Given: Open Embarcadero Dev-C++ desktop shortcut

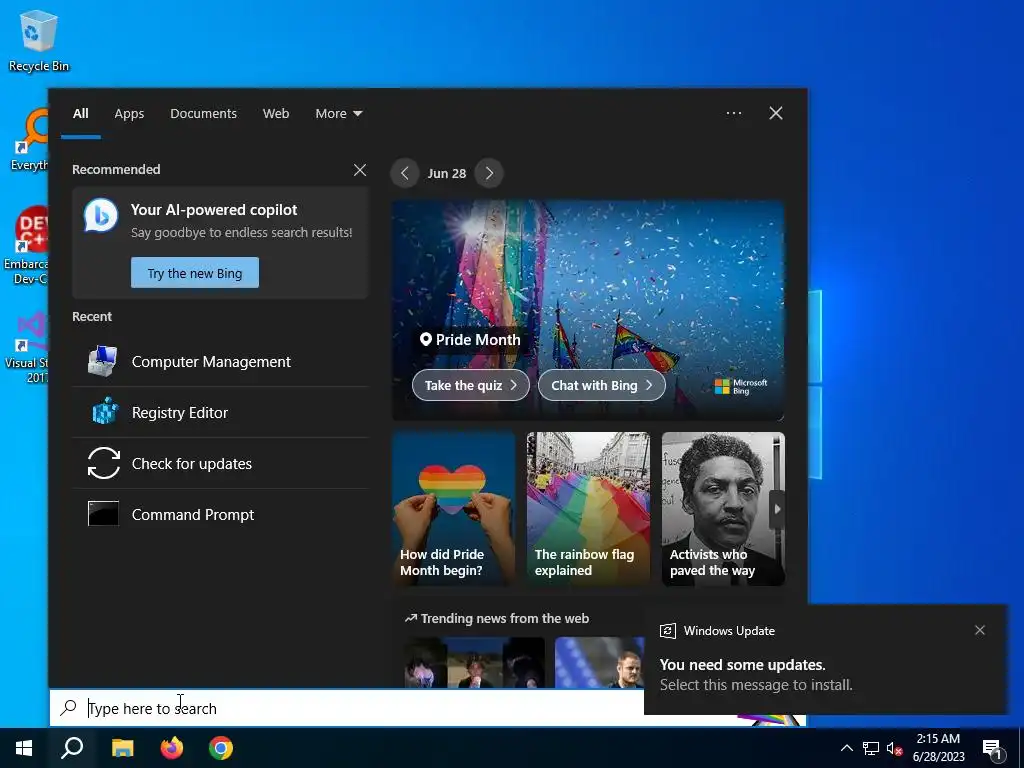Looking at the screenshot, I should pos(26,246).
